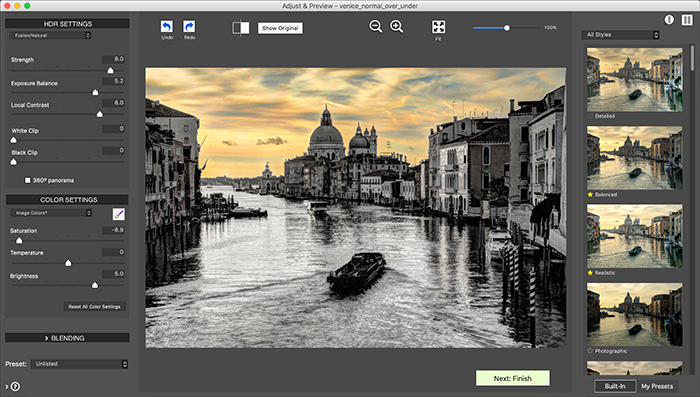700x397 pixels.
Task: Switch to the My Presets tab
Action: click(657, 386)
